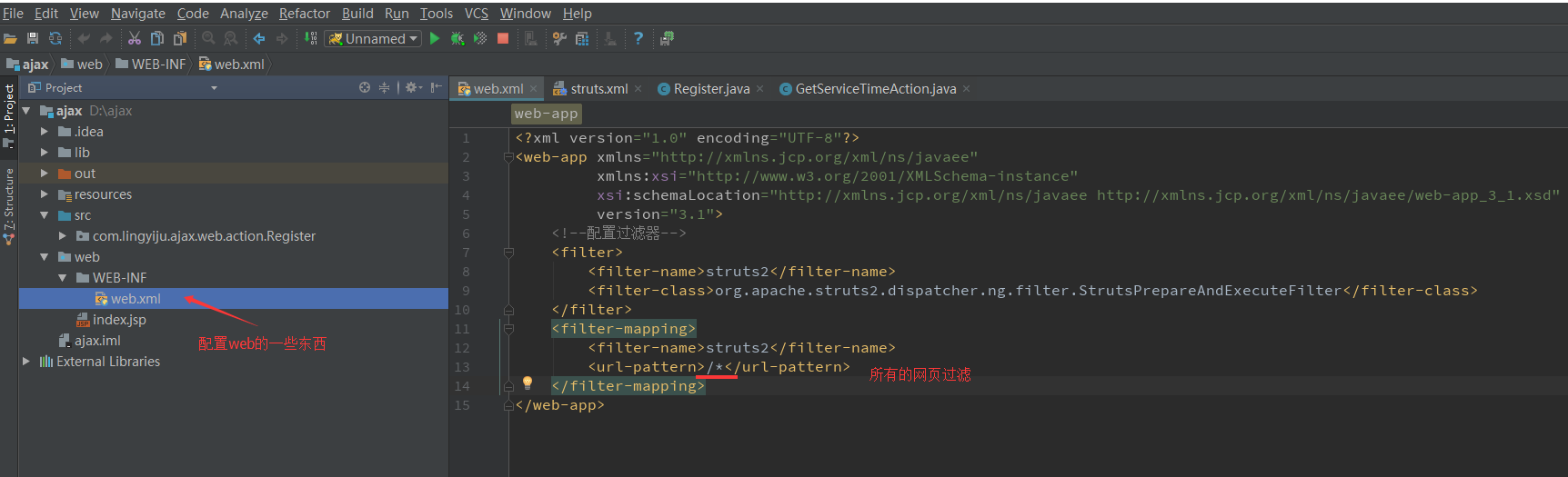1568x477 pixels.
Task: Start debugging with the Debug bug icon
Action: tap(457, 38)
